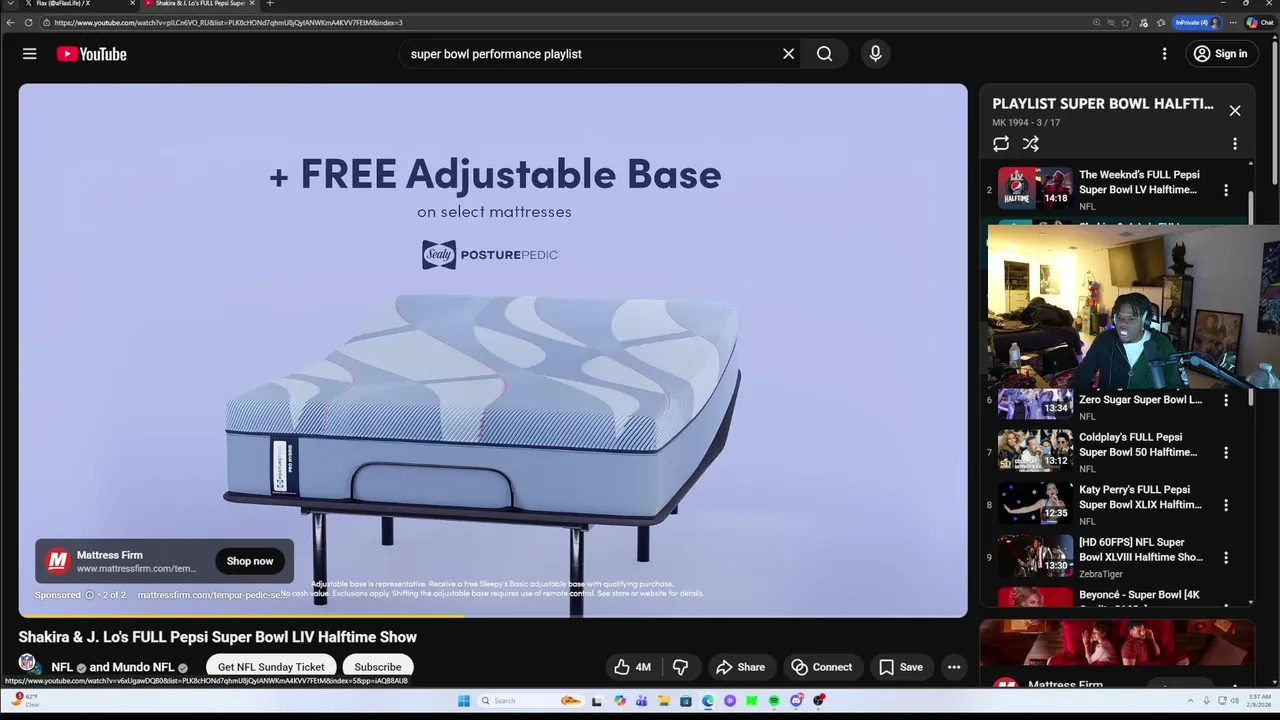The width and height of the screenshot is (1280, 720).
Task: Close the playlist panel
Action: [1235, 111]
